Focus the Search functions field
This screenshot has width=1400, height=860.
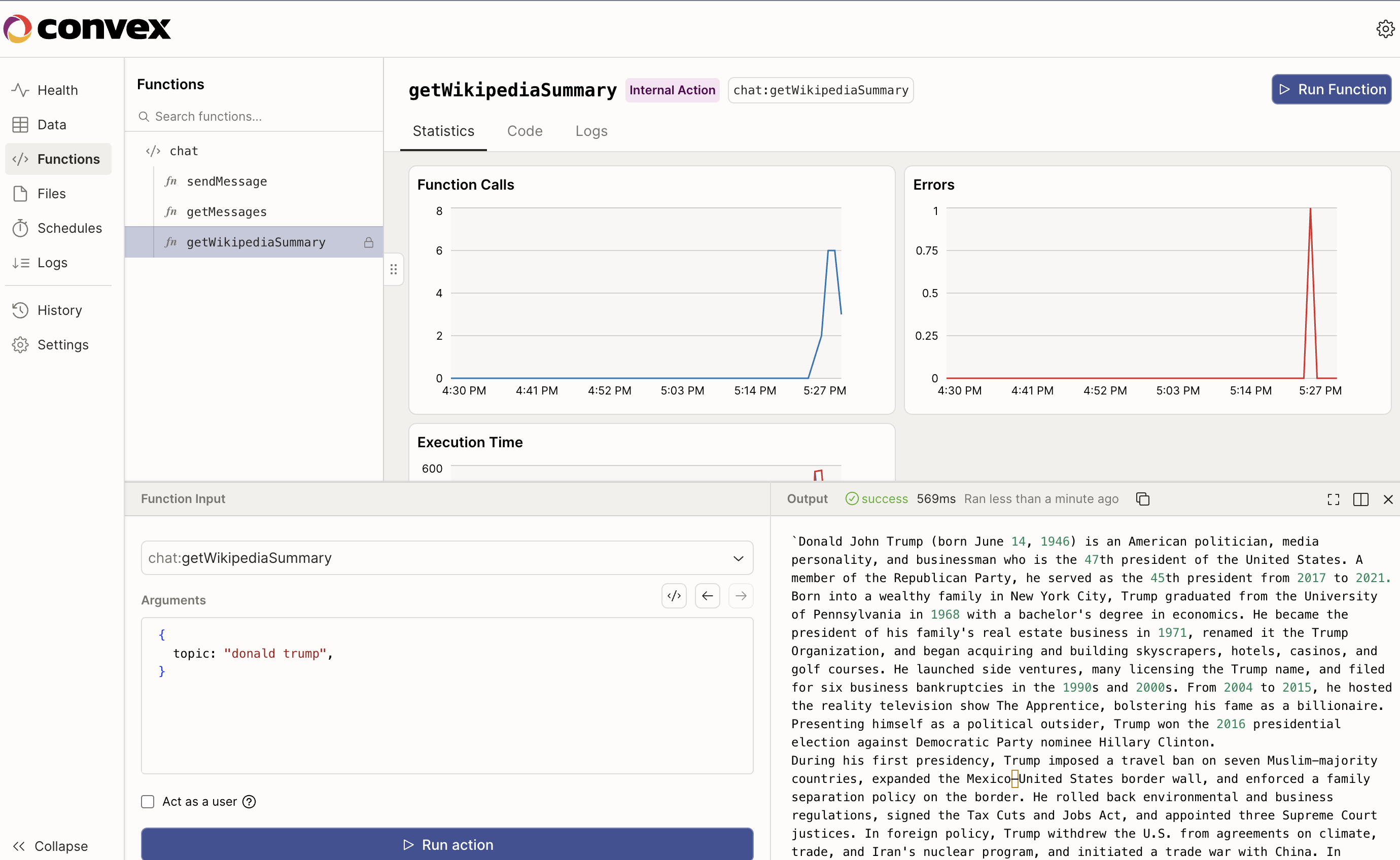click(x=254, y=117)
